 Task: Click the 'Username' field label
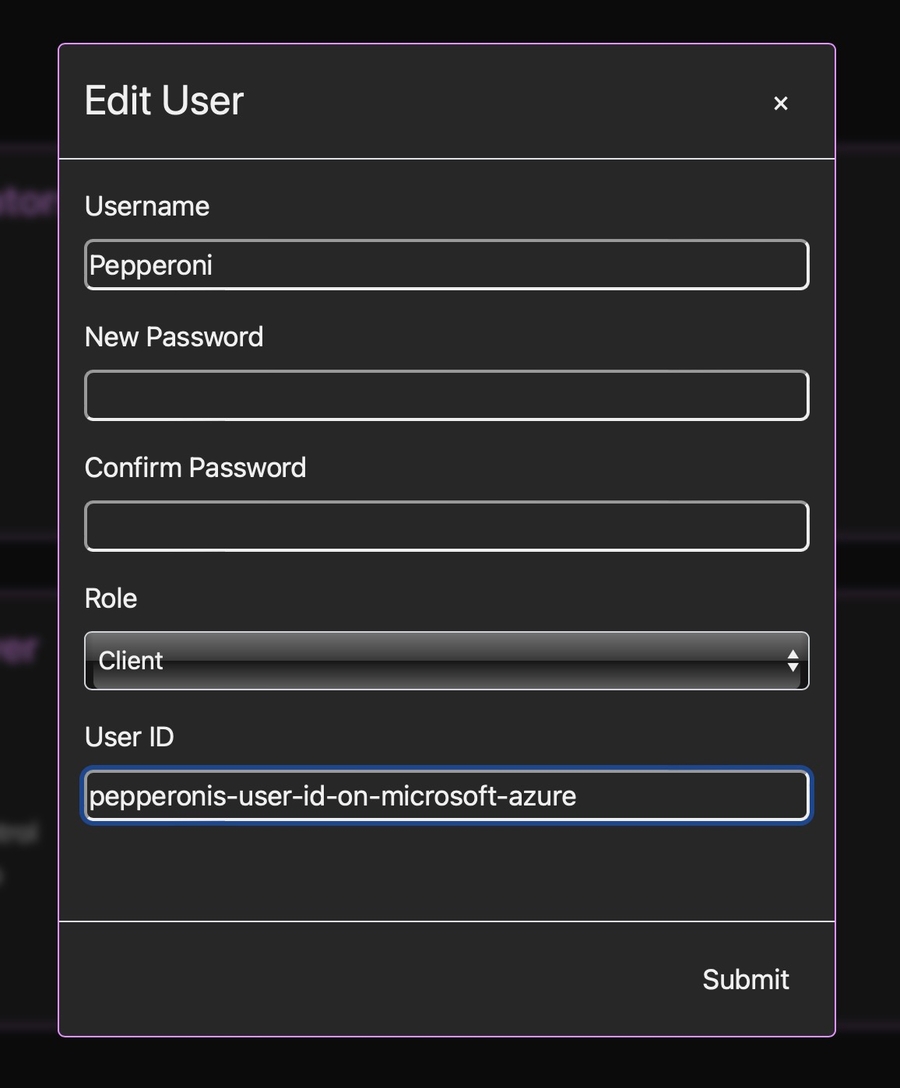[x=147, y=206]
